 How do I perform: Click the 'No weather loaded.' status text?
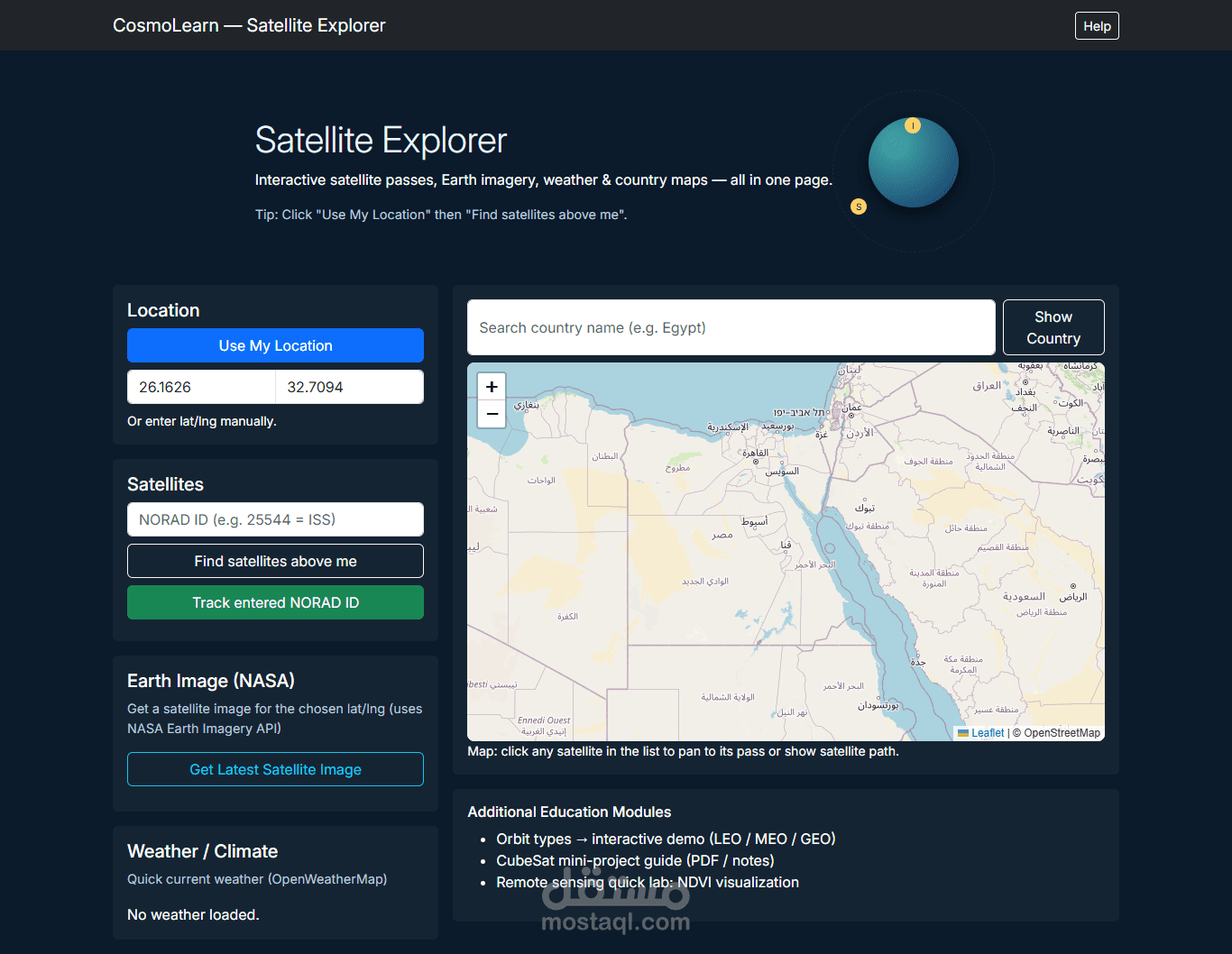coord(193,914)
